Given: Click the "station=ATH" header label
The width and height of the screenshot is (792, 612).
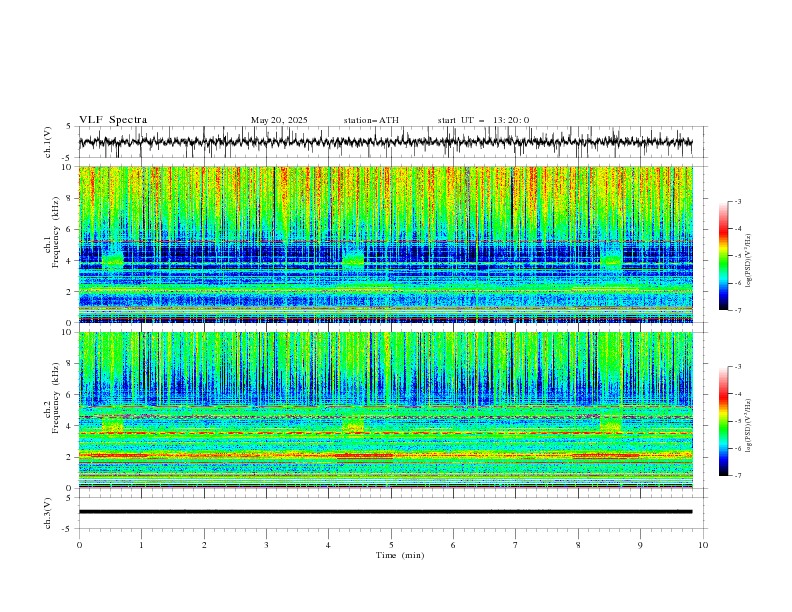Looking at the screenshot, I should coord(371,120).
